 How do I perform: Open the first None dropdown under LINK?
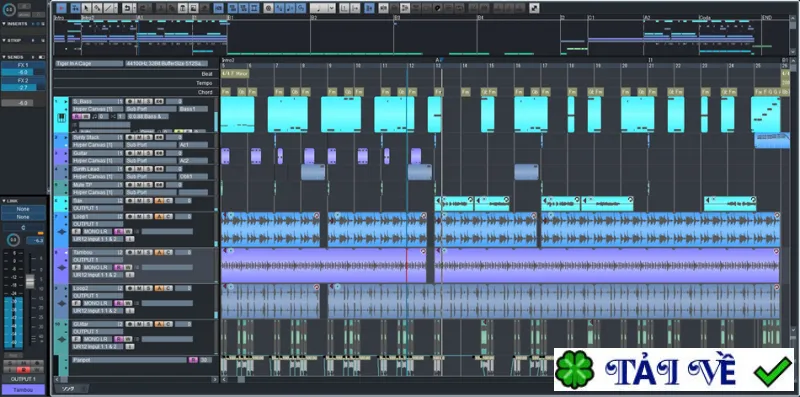23,209
